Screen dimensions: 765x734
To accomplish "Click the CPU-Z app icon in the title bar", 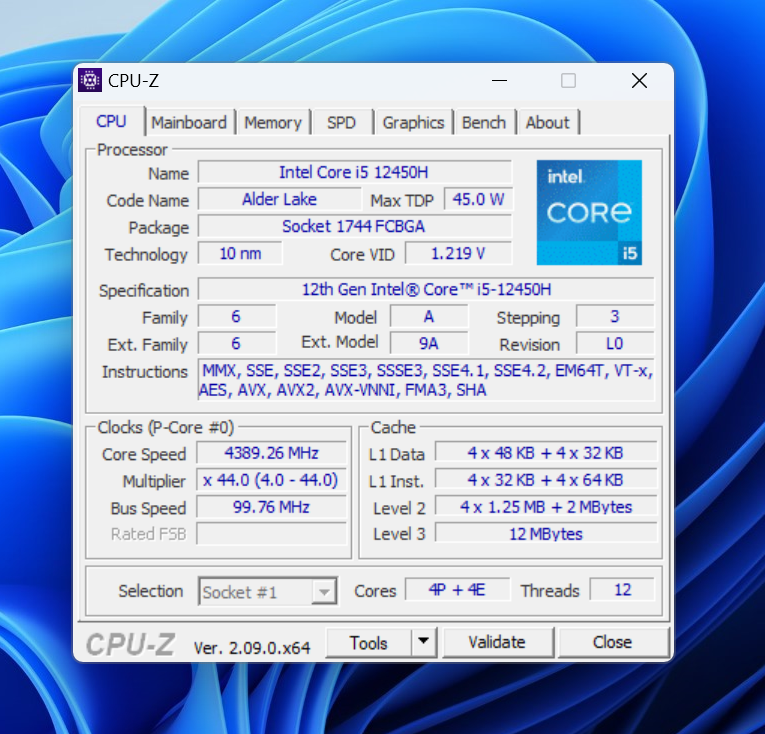I will tap(90, 80).
